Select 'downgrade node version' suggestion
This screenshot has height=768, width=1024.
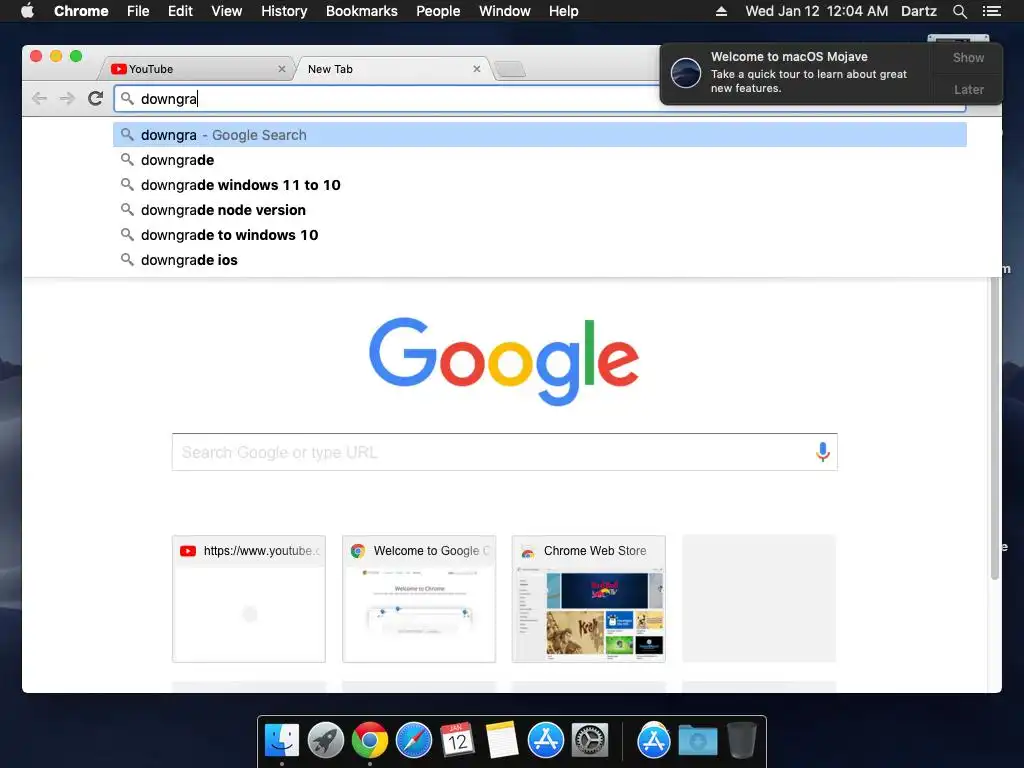pos(539,210)
